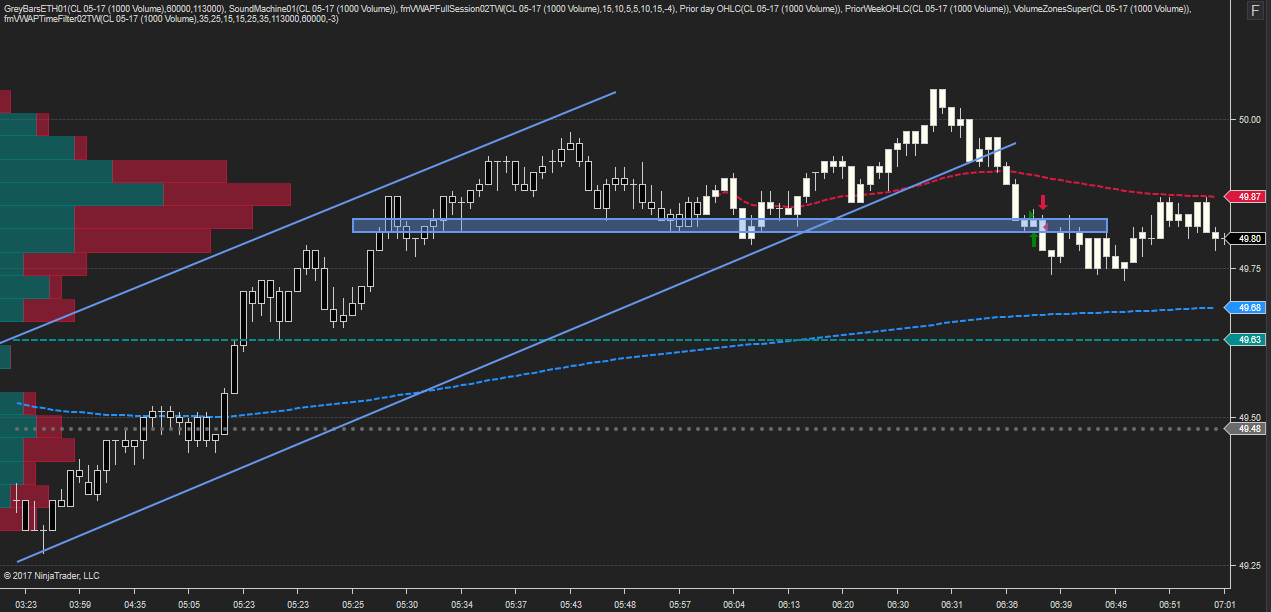Click the 06:04 time axis label
1271x612 pixels.
pyautogui.click(x=734, y=605)
